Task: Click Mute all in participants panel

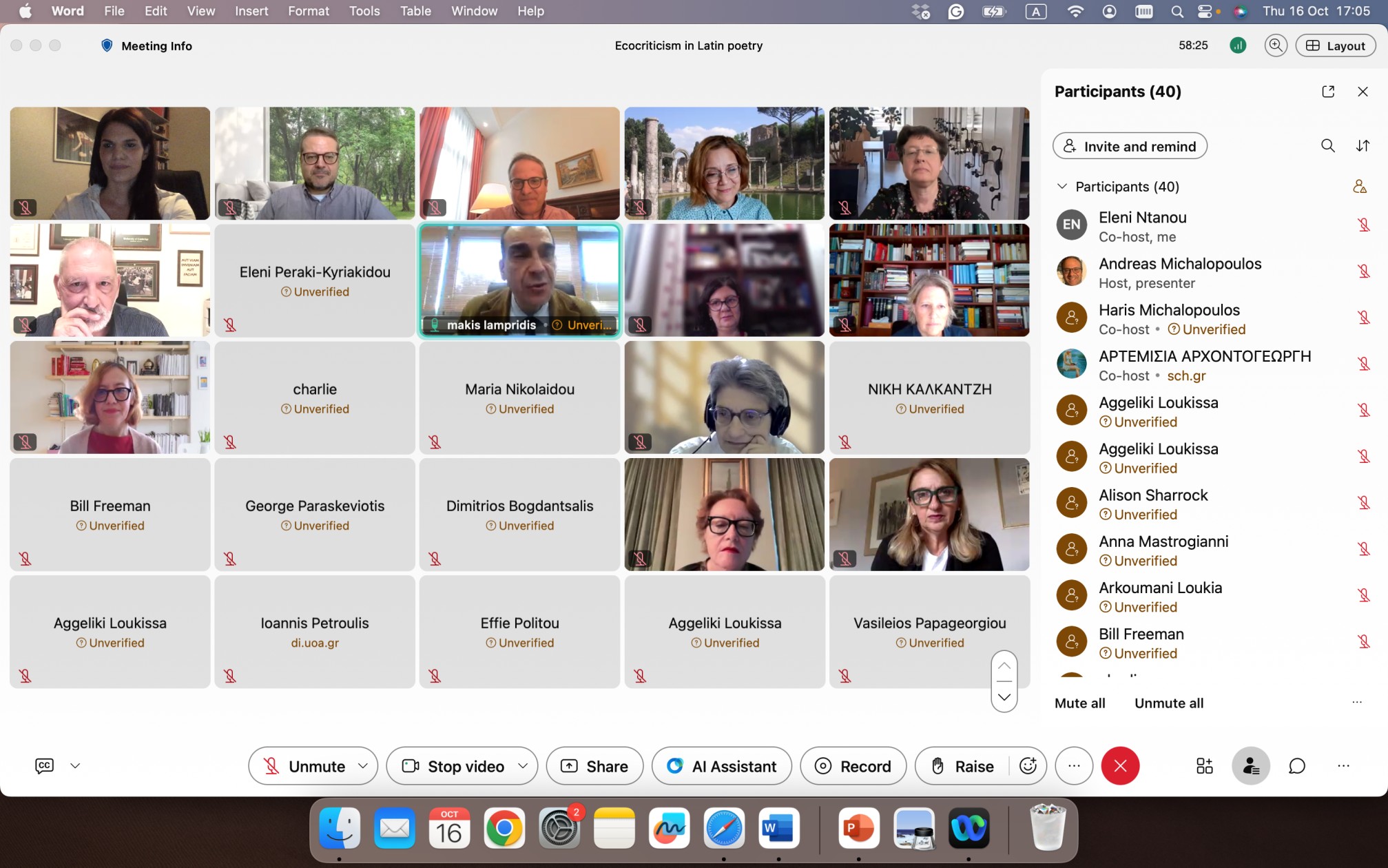Action: [x=1079, y=703]
